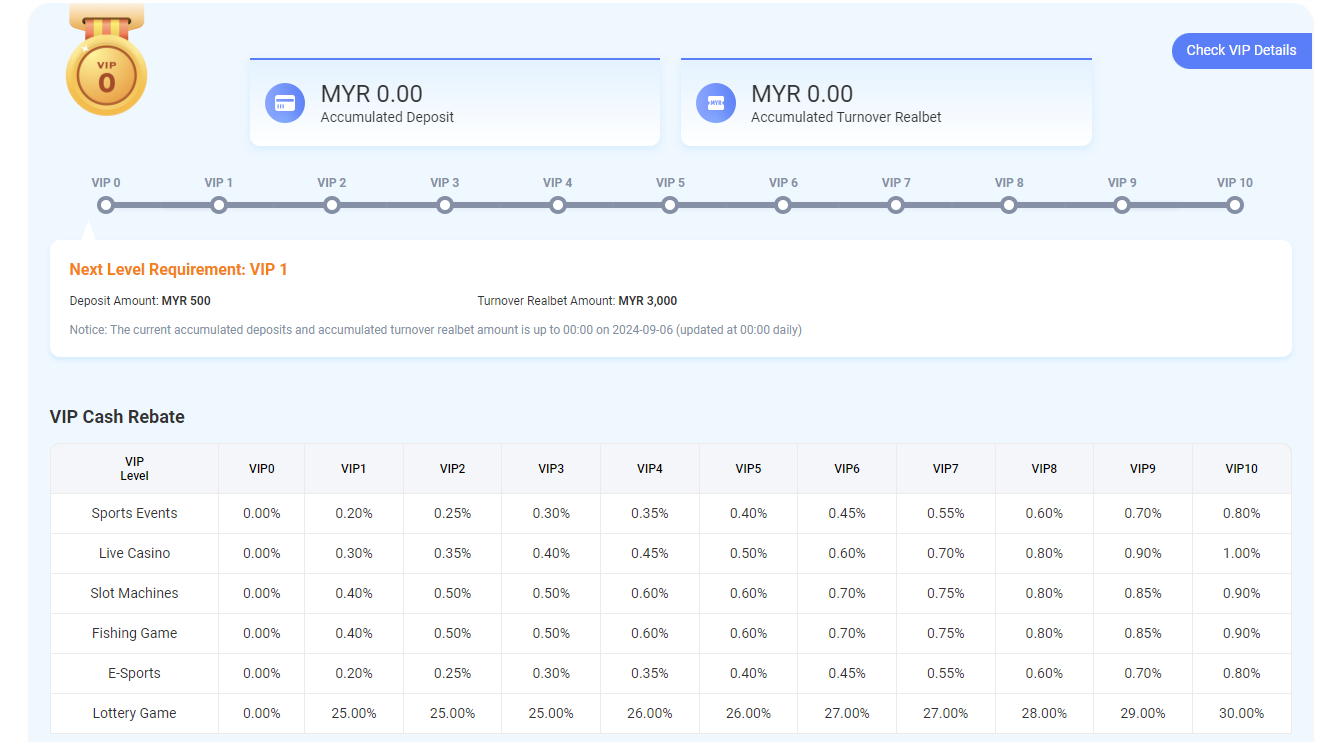Click the Accumulated Turnover Realbet MYR icon
Screen dimensions: 1343x742
[x=716, y=103]
